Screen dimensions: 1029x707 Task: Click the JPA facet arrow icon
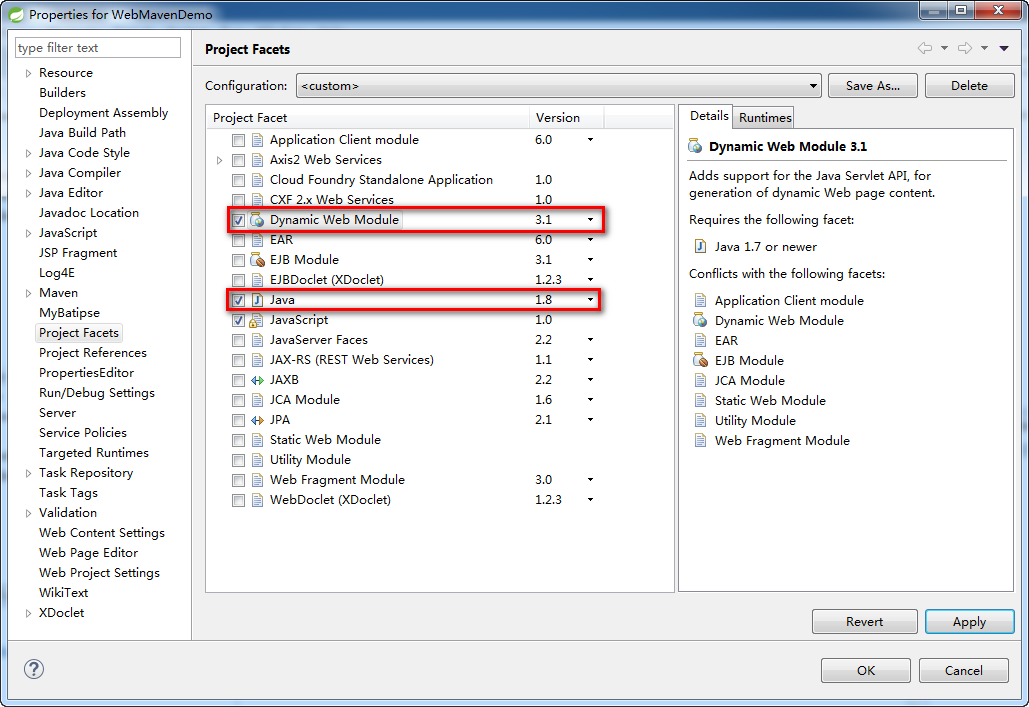pos(257,420)
